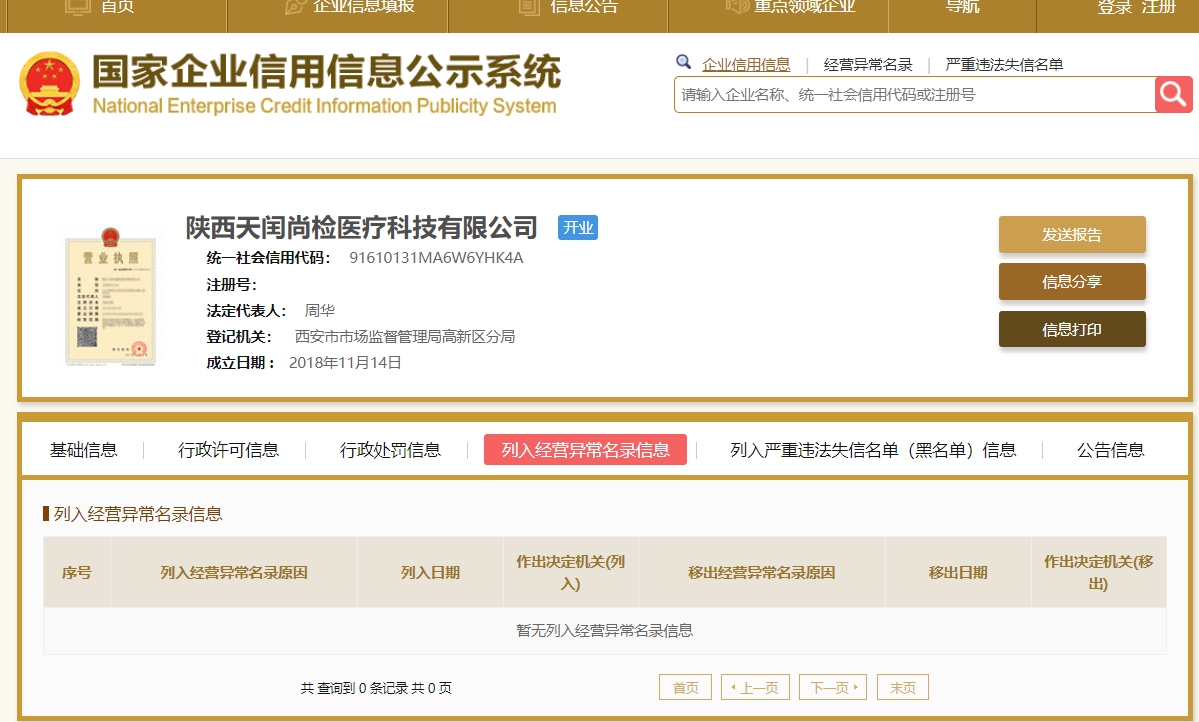Click the 下一页 next page button
The width and height of the screenshot is (1199, 722).
point(833,687)
